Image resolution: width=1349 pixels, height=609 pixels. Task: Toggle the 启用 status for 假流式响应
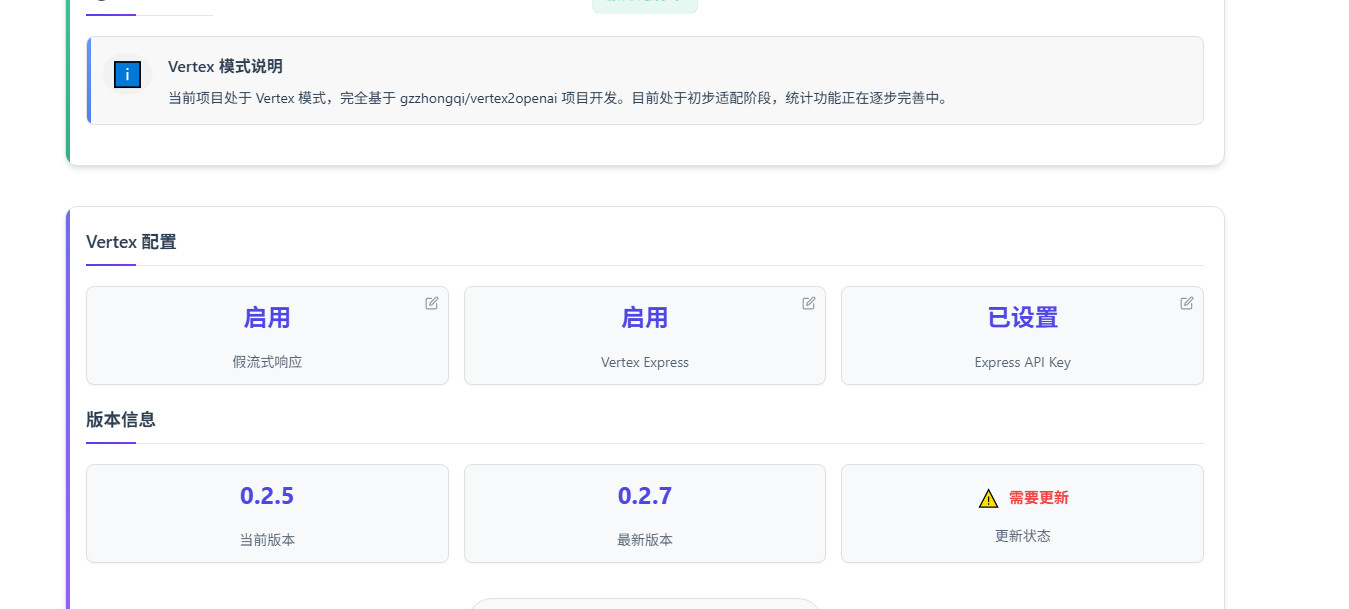[x=267, y=318]
